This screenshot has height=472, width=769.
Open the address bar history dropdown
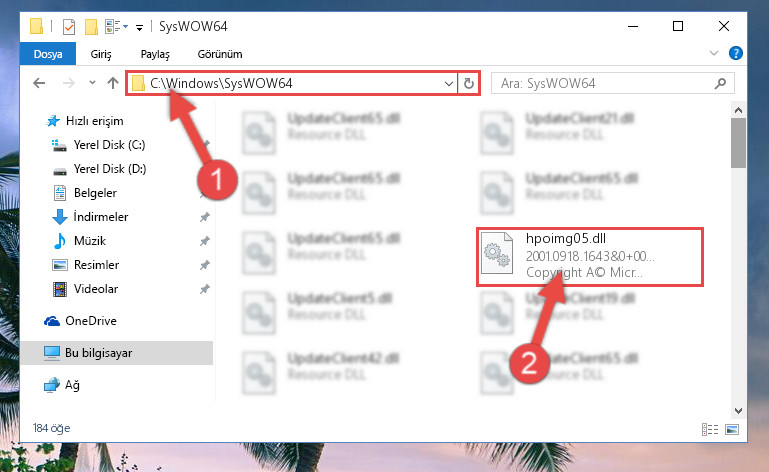click(448, 83)
